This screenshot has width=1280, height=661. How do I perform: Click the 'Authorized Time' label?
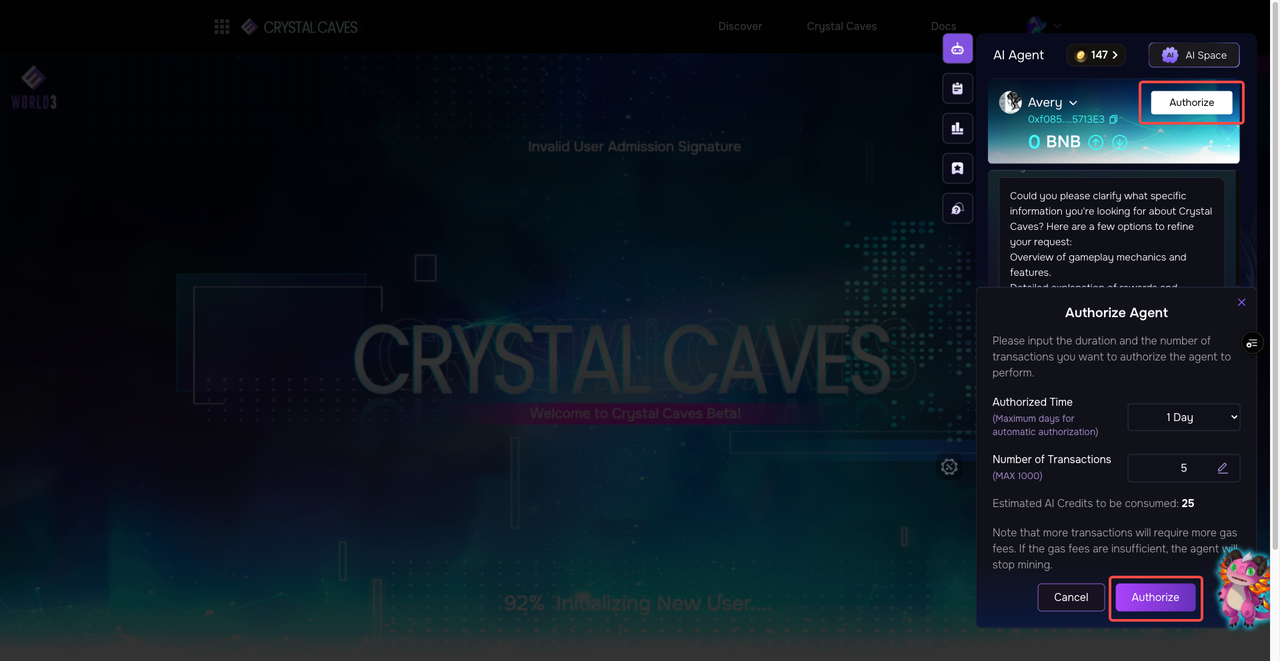coord(1032,402)
